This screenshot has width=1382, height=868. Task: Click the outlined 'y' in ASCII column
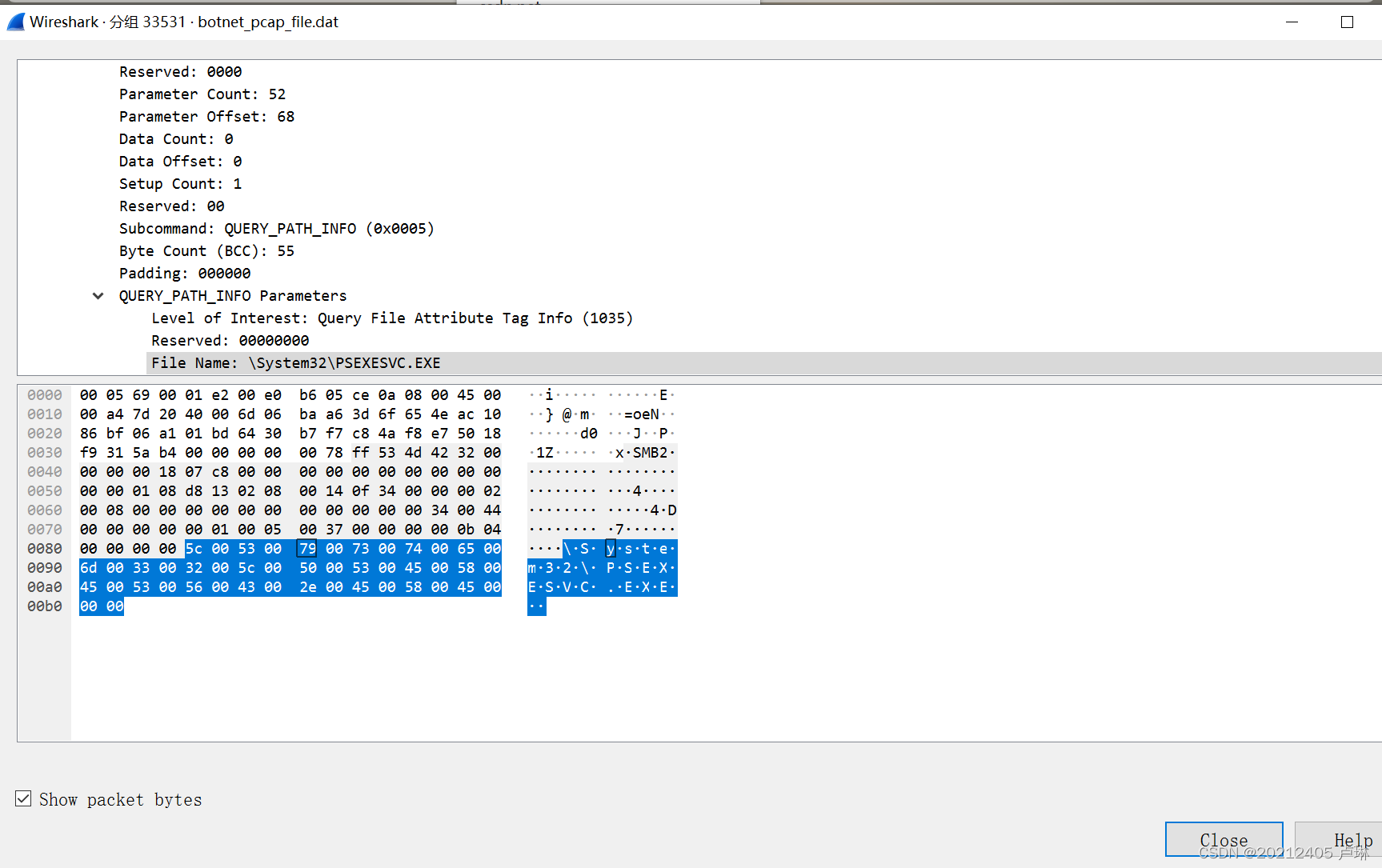tap(611, 549)
